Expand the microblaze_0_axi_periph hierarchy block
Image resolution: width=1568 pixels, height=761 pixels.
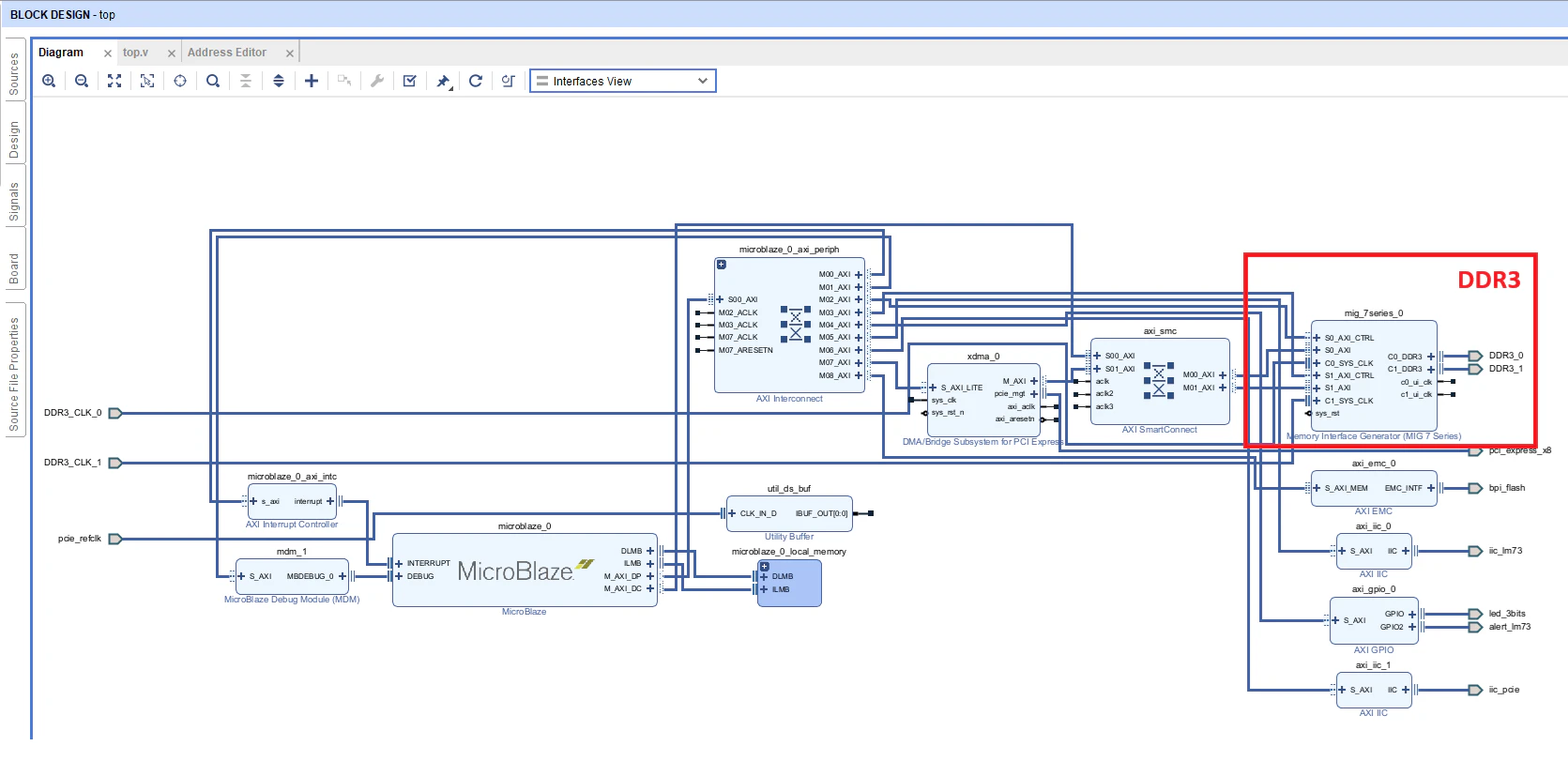point(722,265)
